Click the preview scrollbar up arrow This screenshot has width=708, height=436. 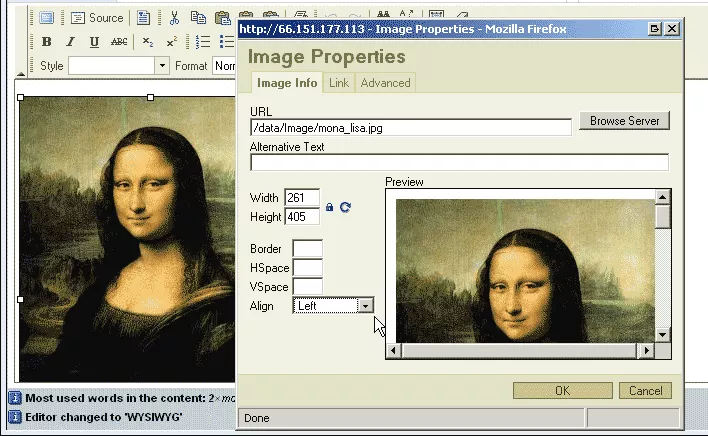[x=662, y=197]
